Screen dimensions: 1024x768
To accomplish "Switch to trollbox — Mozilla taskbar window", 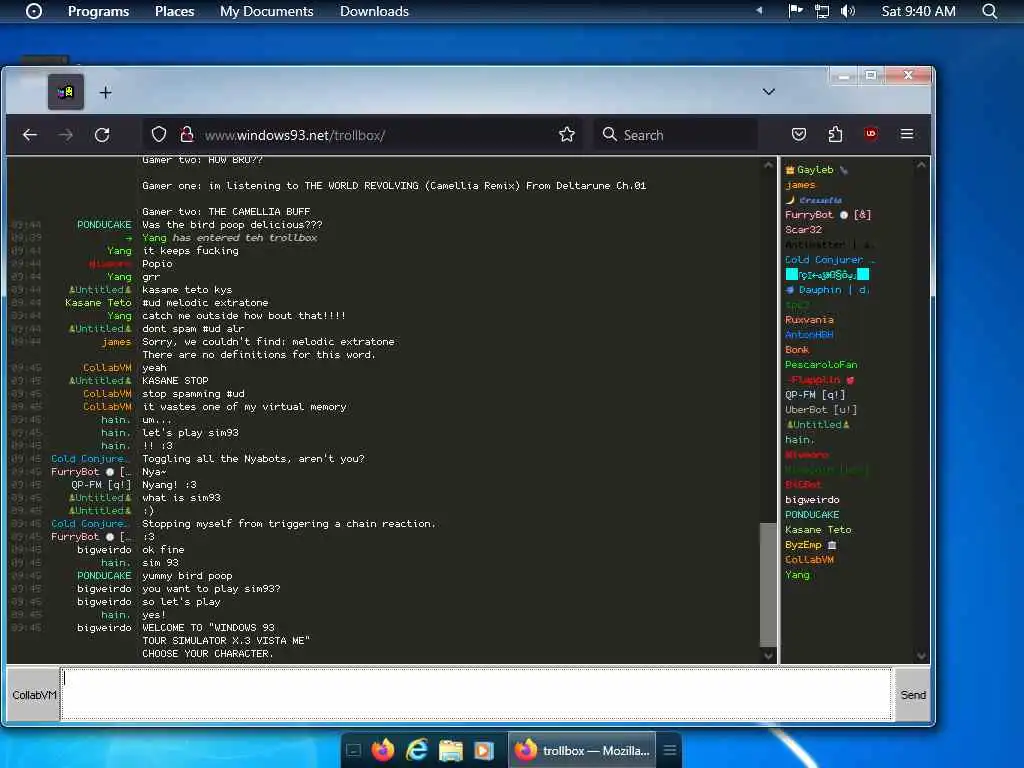I will pyautogui.click(x=582, y=750).
